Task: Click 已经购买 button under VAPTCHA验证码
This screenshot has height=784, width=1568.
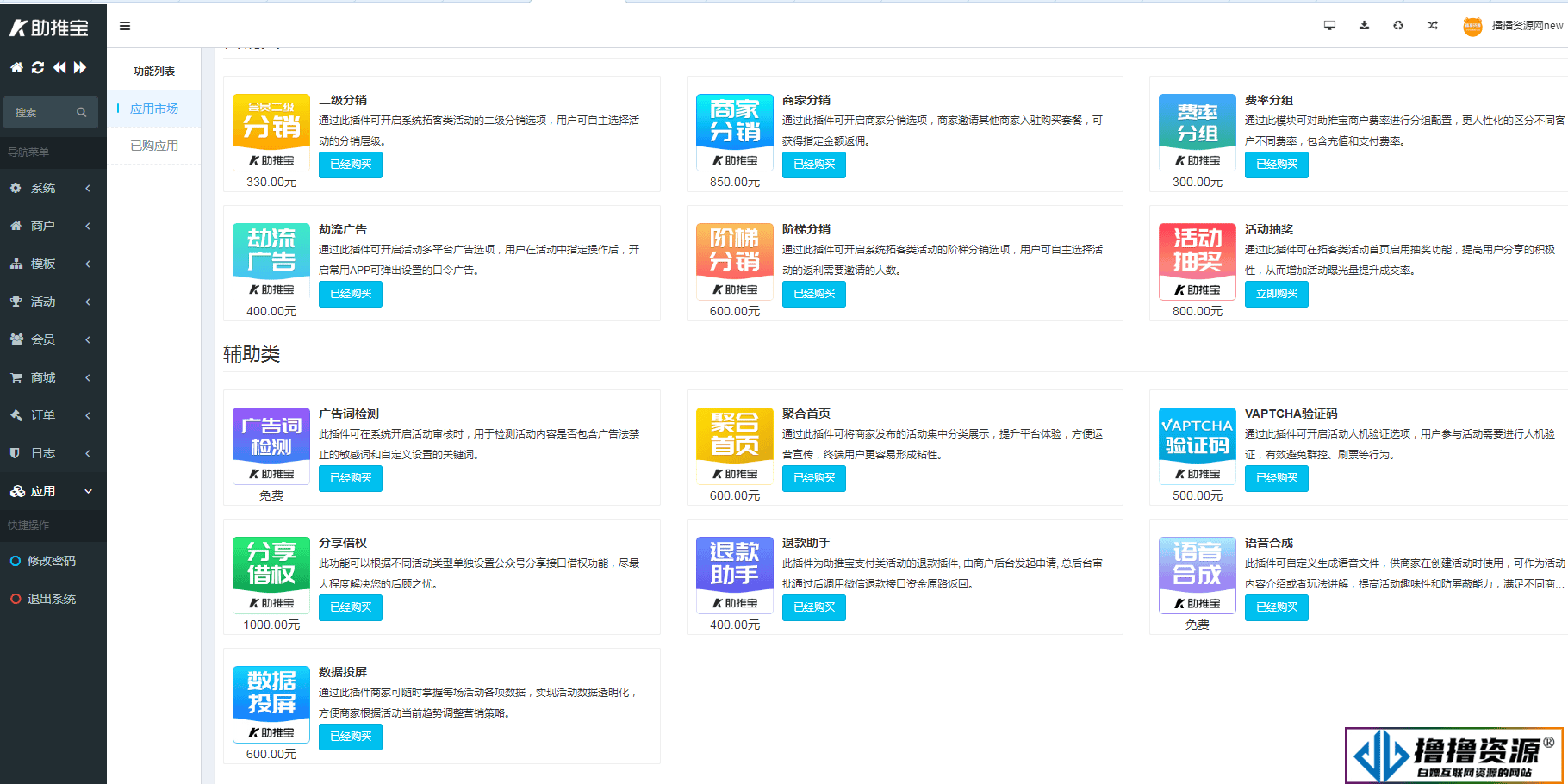Action: pos(1277,478)
